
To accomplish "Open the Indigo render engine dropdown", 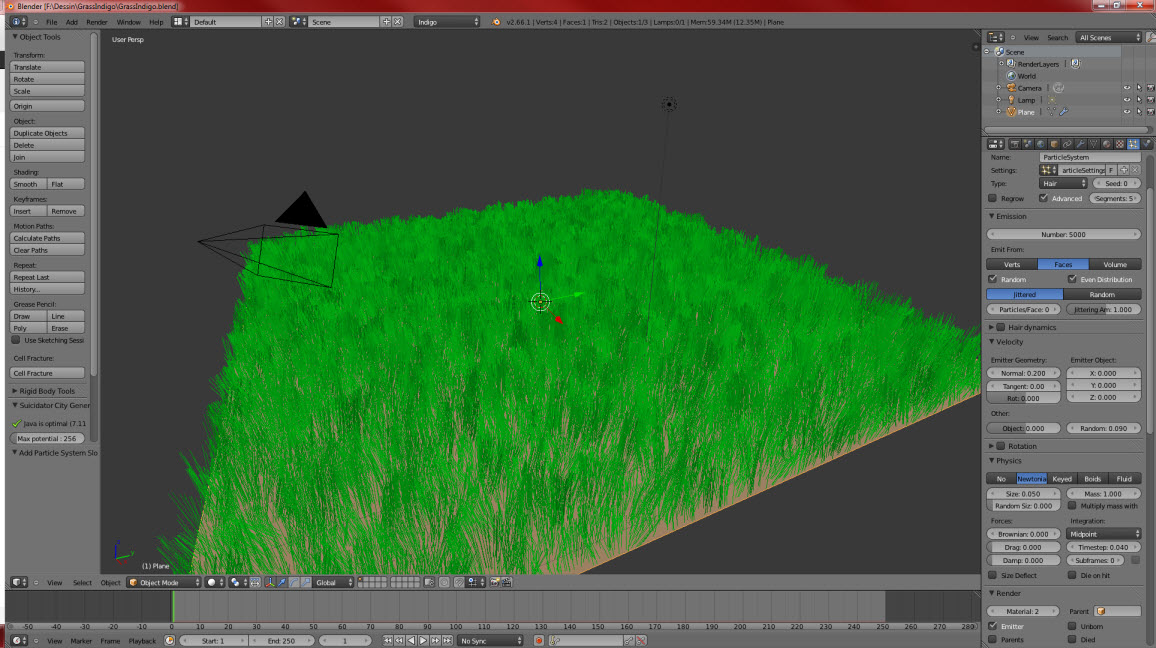I will coord(447,21).
